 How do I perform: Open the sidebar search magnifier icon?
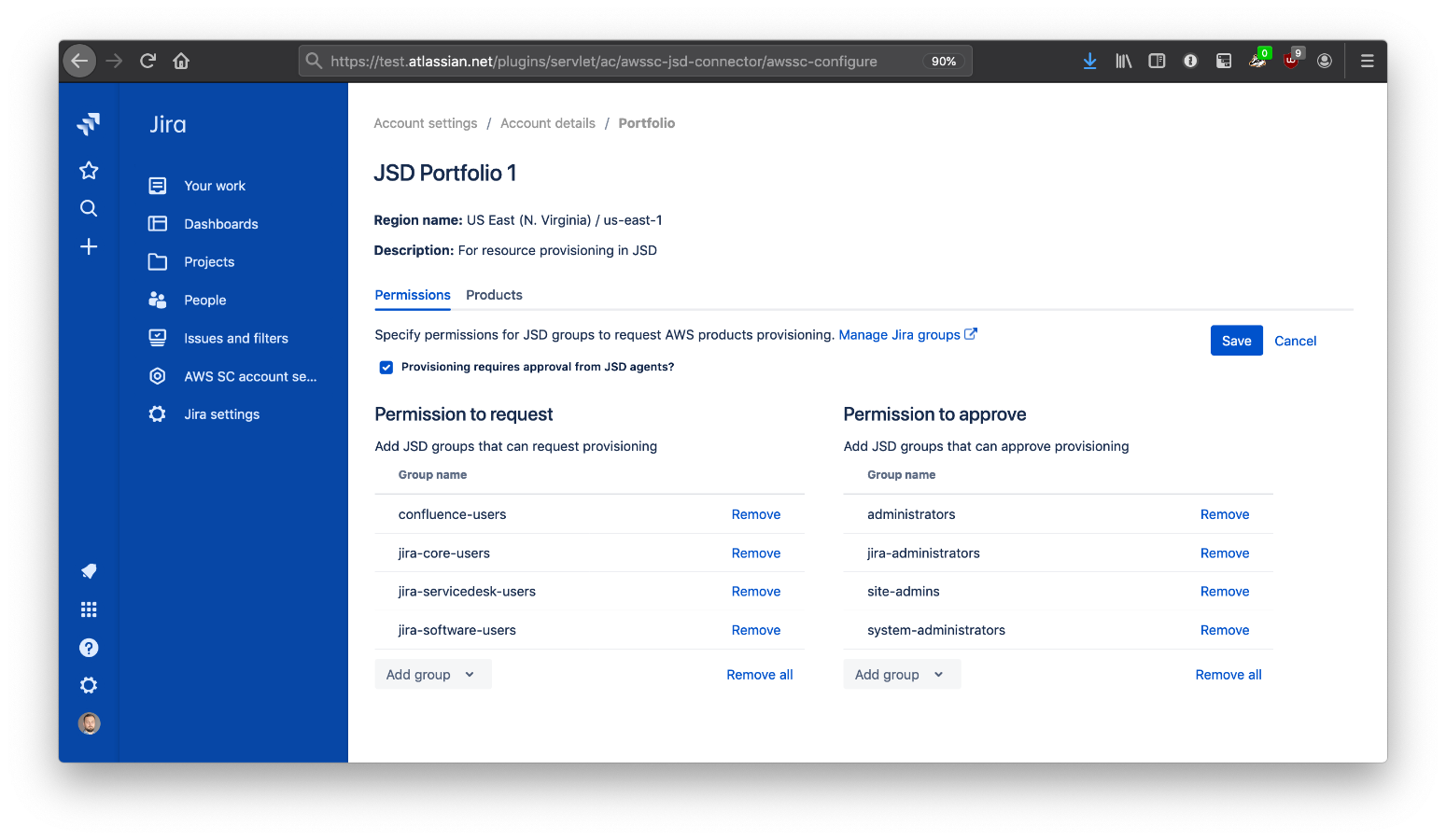click(x=89, y=208)
